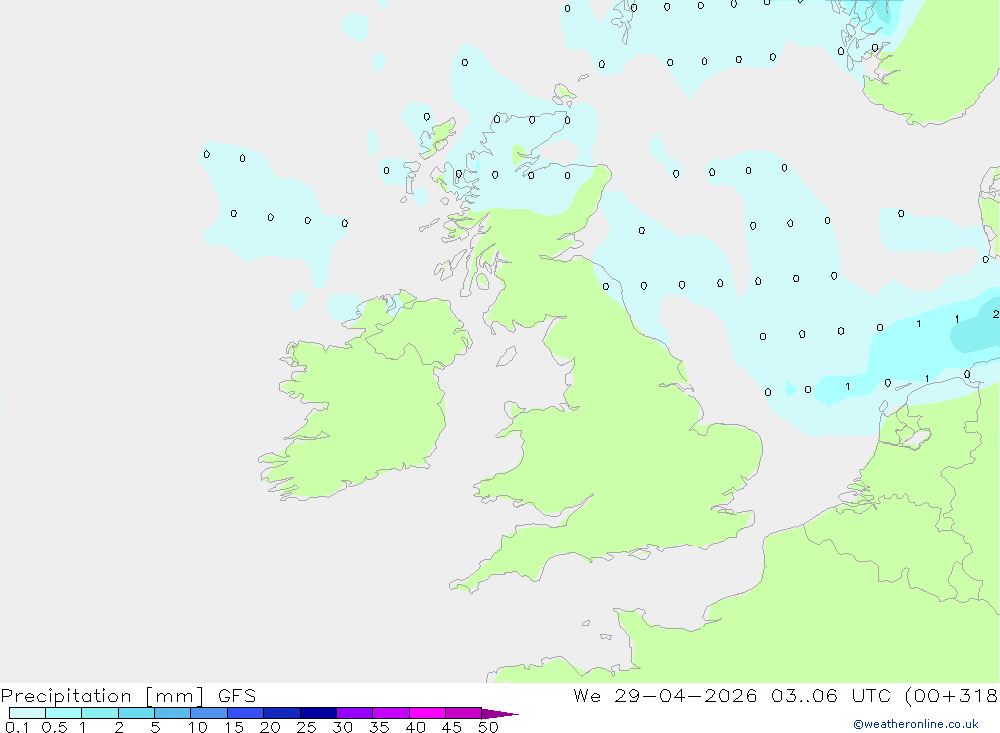Click the '(00+318' forecast offset text
The height and width of the screenshot is (733, 1000).
951,696
